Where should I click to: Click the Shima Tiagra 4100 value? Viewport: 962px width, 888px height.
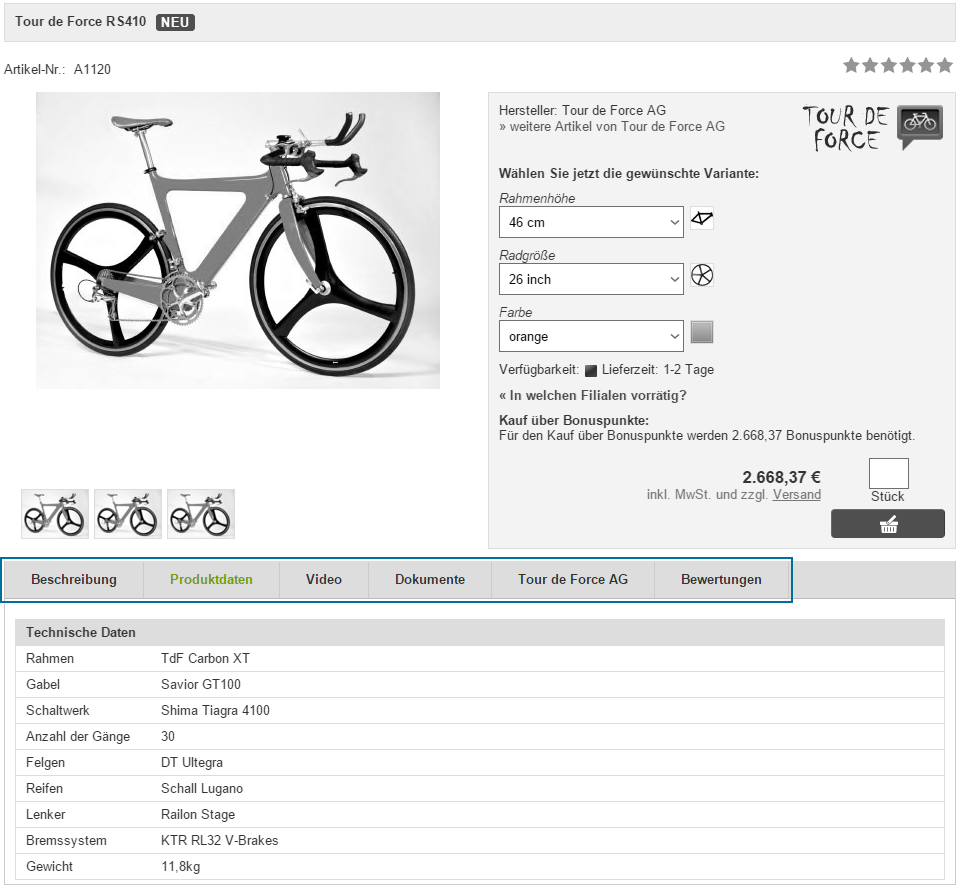click(215, 711)
